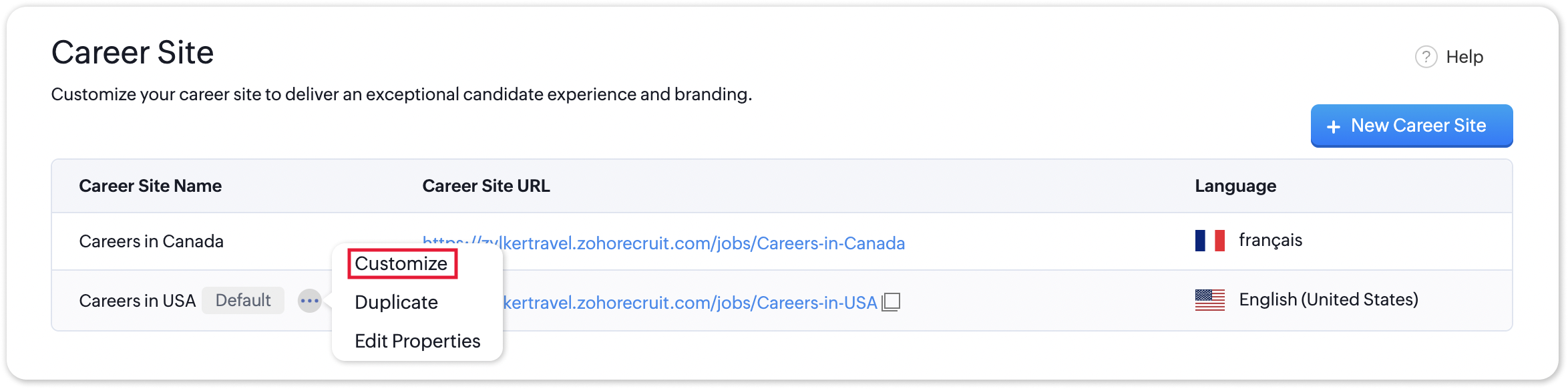Open the Careers-in-Canada site URL link

point(701,243)
